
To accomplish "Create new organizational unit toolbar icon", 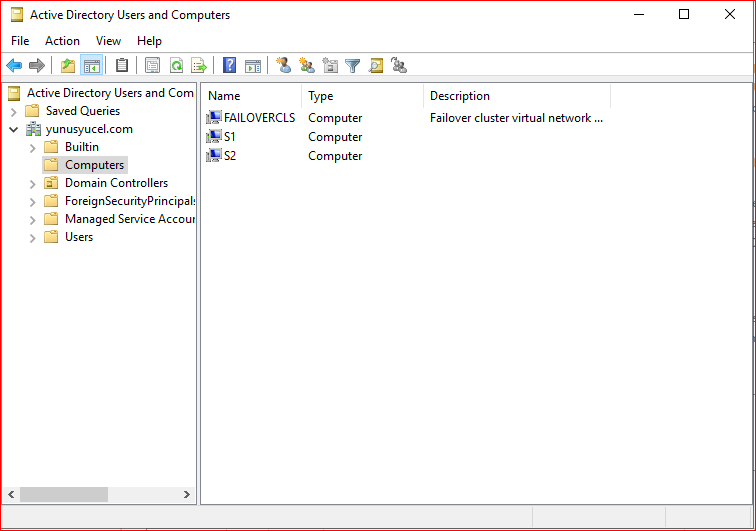I will click(330, 65).
